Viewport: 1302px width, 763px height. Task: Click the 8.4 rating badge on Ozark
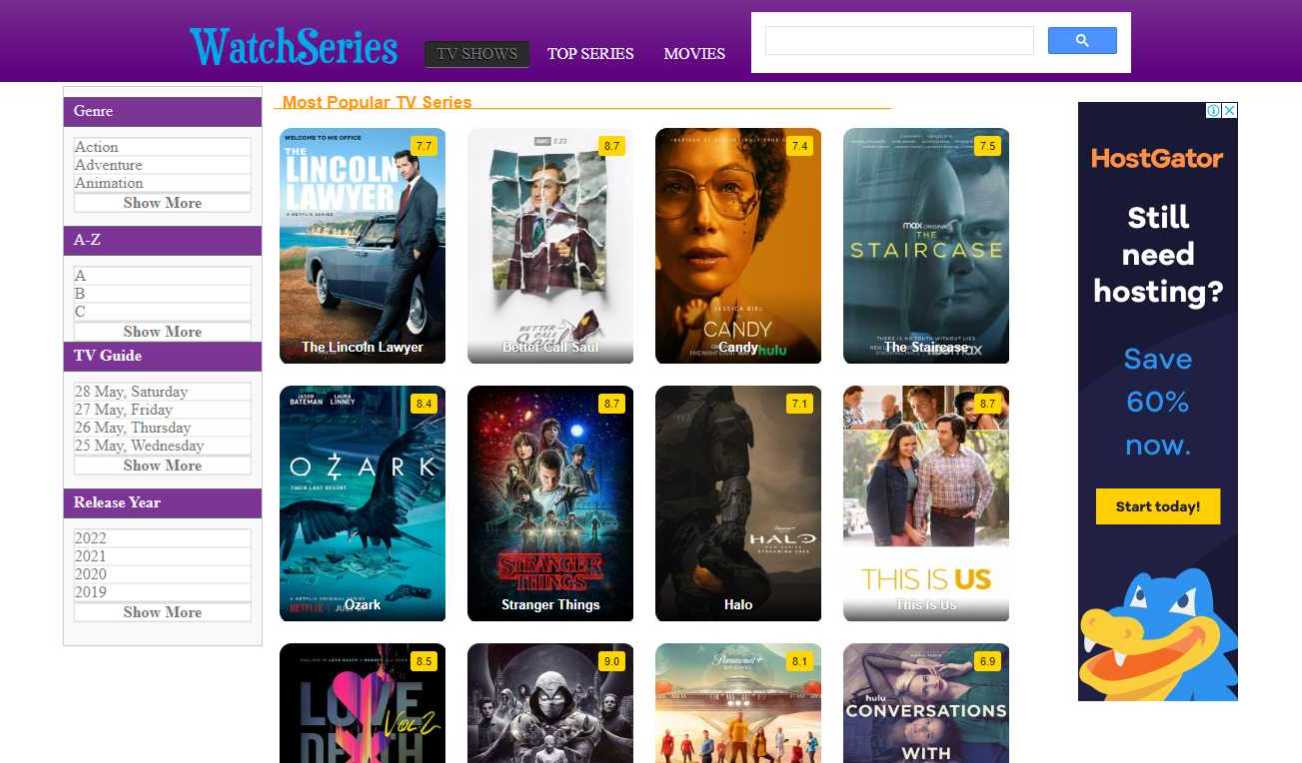coord(424,404)
